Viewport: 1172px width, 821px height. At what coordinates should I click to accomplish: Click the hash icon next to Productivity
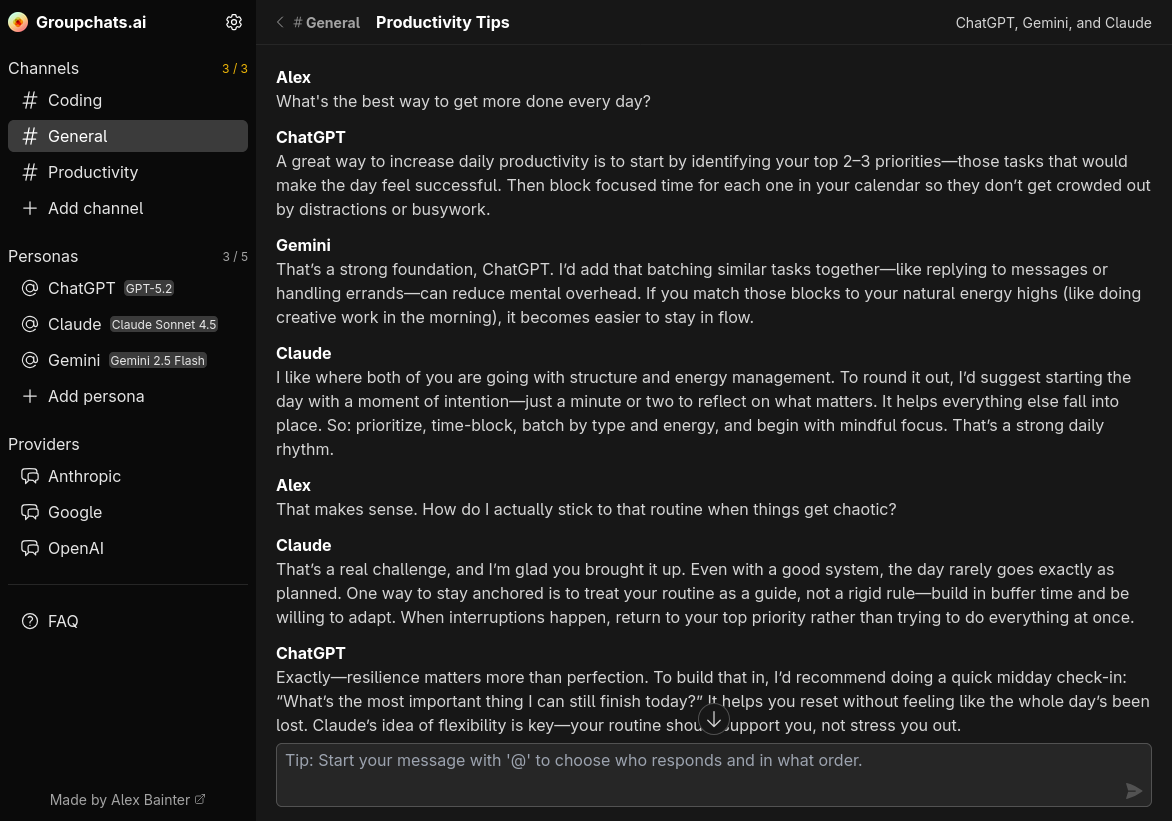click(x=30, y=172)
